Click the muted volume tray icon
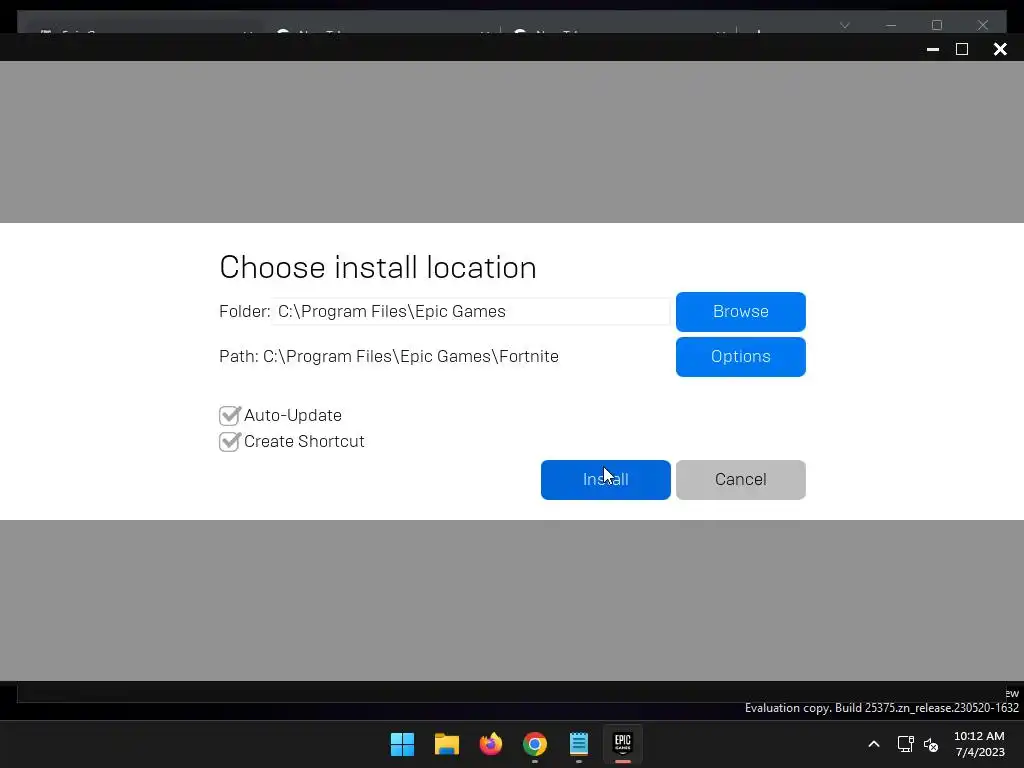The height and width of the screenshot is (768, 1024). tap(931, 744)
